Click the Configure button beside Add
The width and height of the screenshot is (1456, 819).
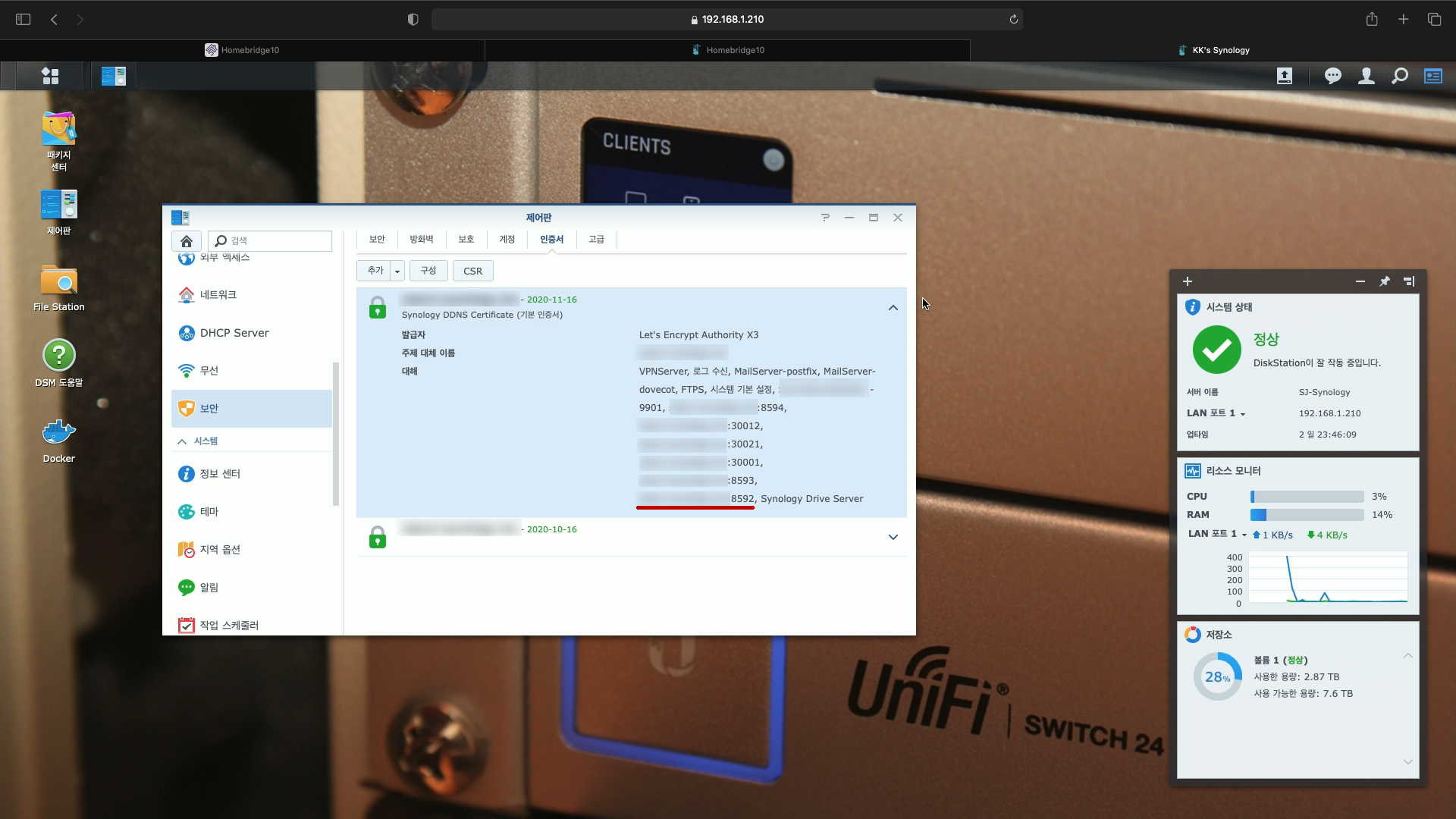(x=428, y=271)
